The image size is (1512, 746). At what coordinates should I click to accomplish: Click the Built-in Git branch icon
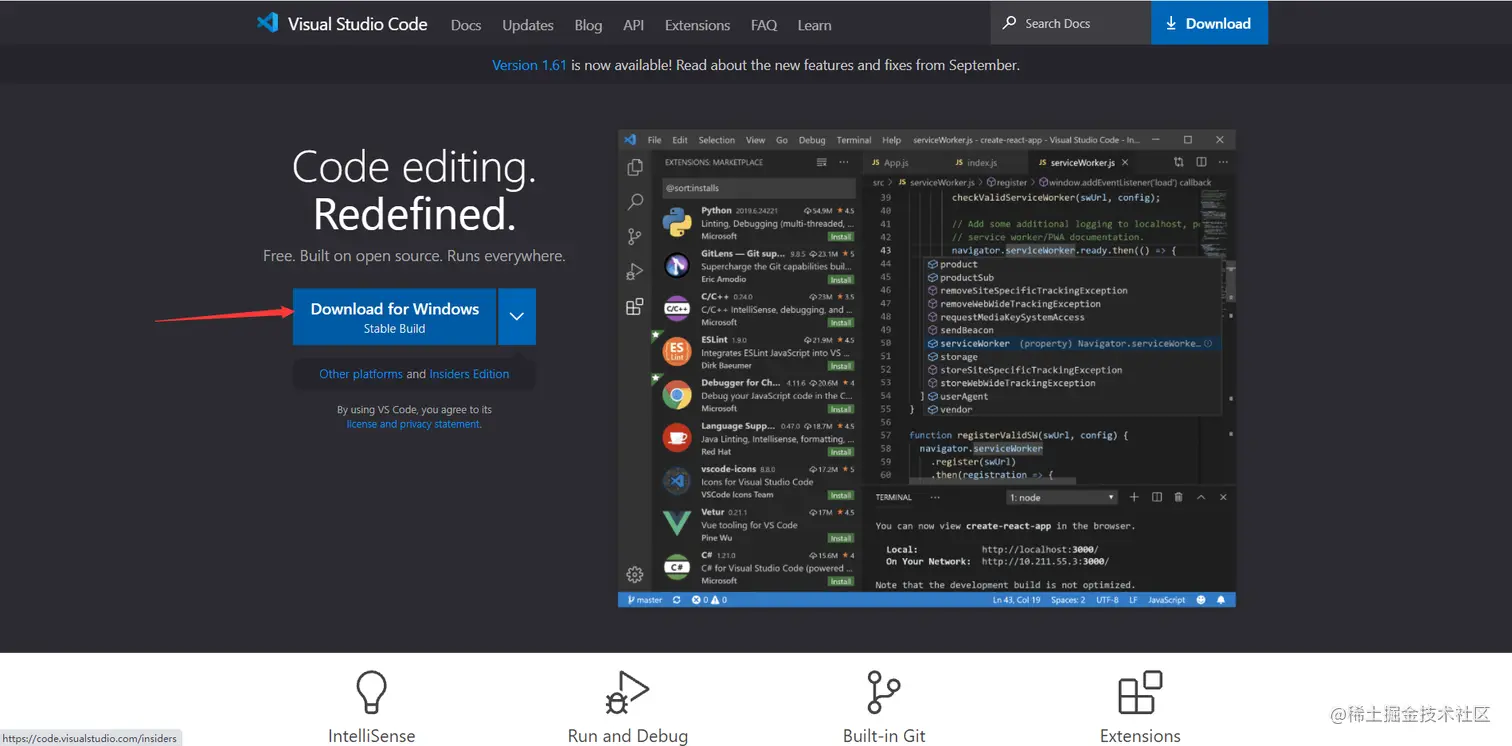pos(883,692)
